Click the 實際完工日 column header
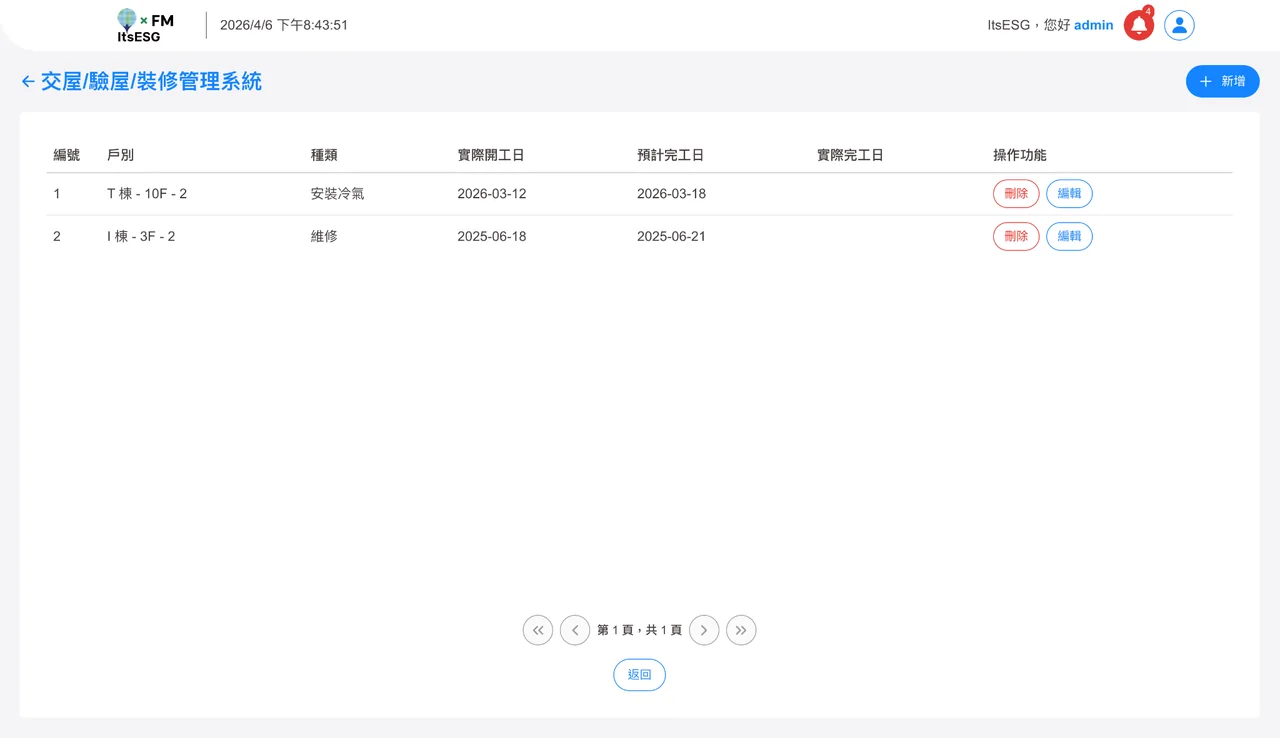This screenshot has width=1280, height=738. (850, 155)
